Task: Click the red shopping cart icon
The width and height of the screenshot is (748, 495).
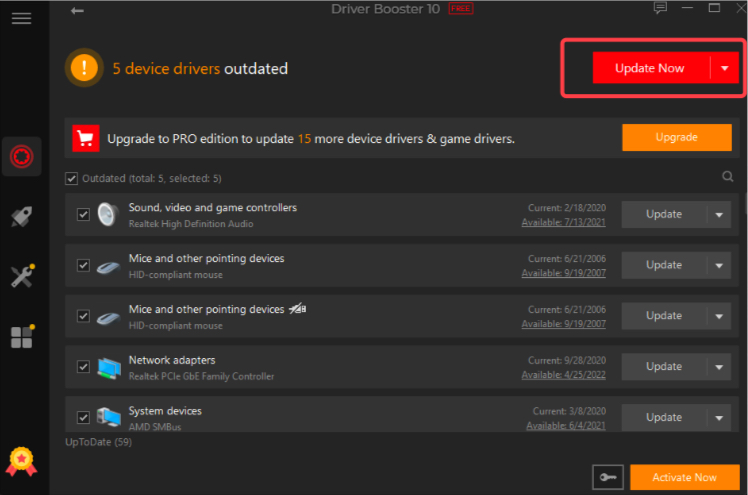Action: point(86,138)
